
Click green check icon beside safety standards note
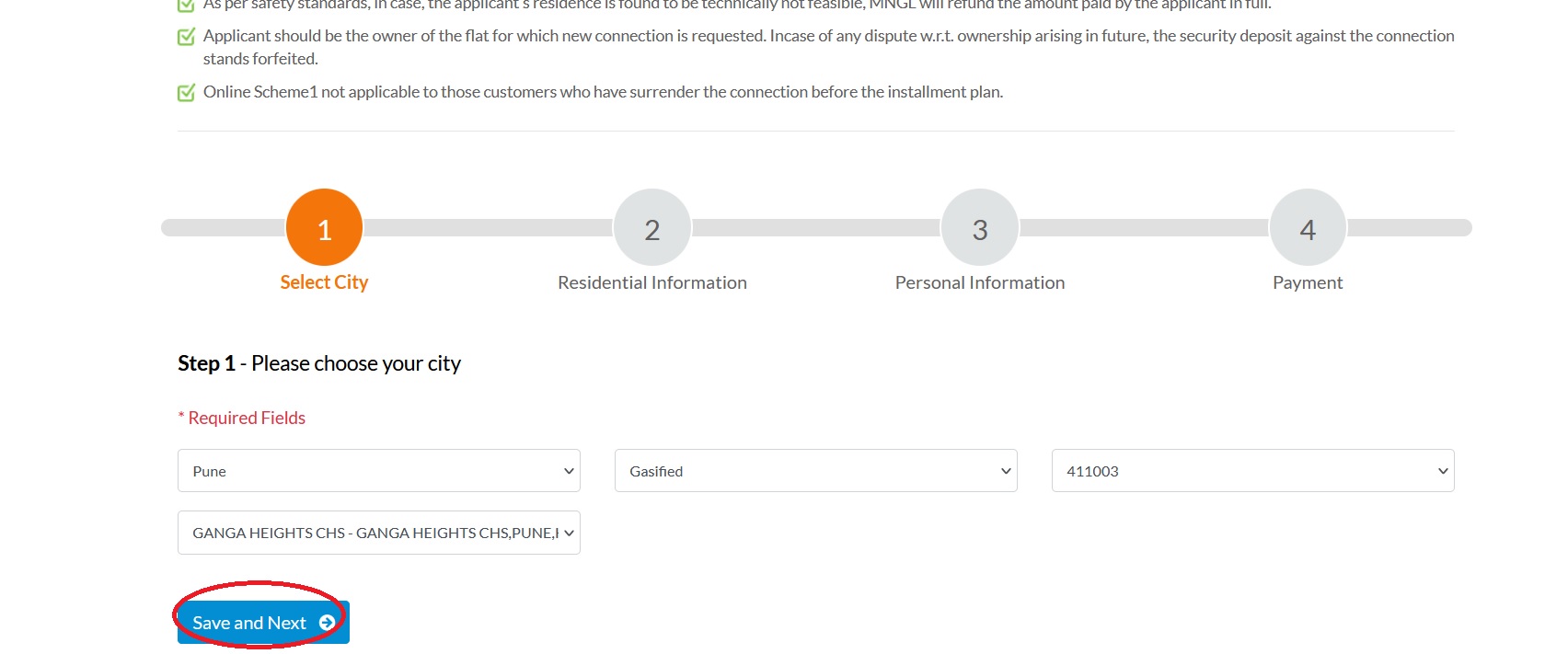pyautogui.click(x=186, y=6)
